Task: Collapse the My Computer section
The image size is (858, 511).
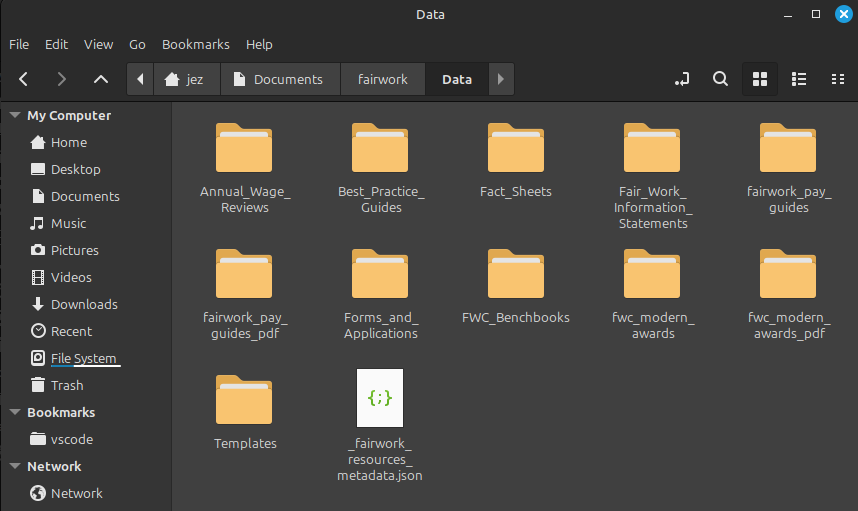Action: 15,116
